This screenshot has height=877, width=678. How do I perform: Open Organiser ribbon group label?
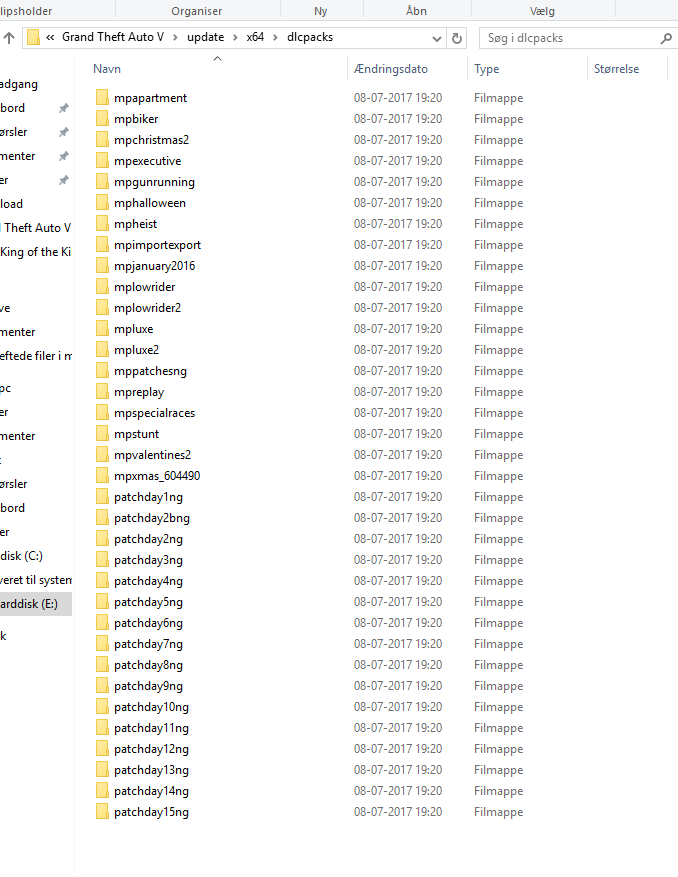196,11
